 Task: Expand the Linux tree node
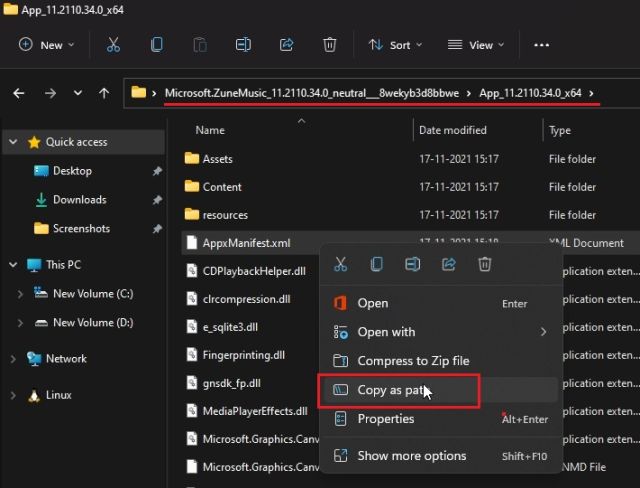click(x=13, y=395)
